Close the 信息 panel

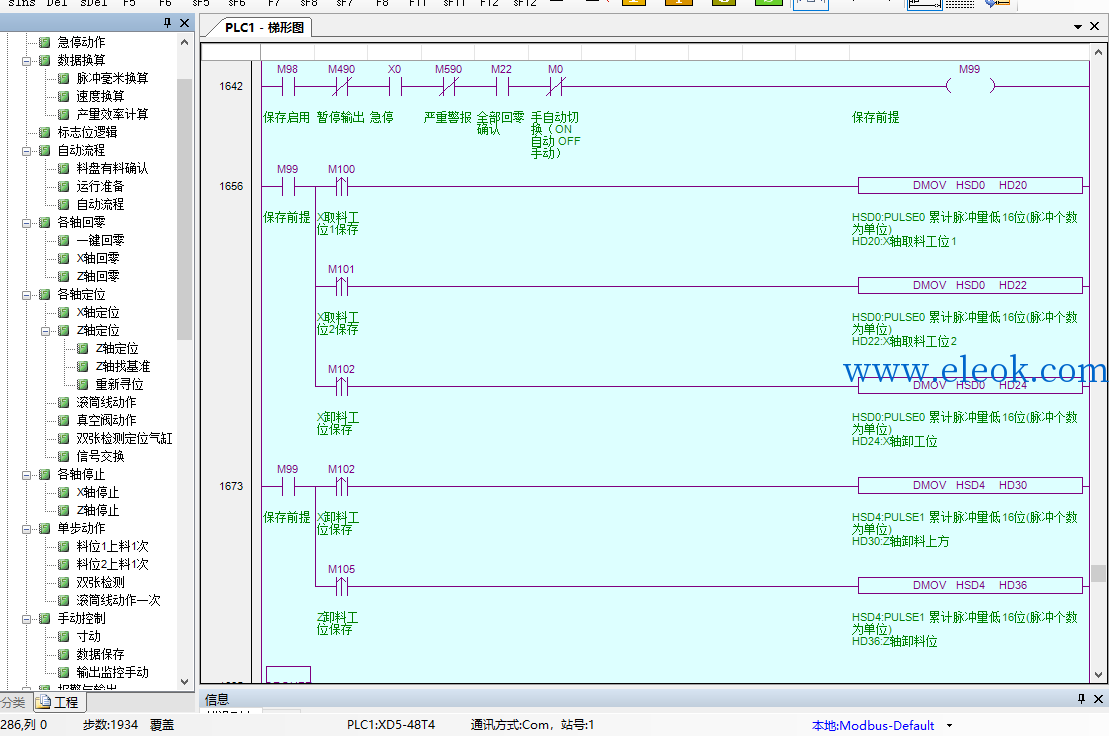1098,699
